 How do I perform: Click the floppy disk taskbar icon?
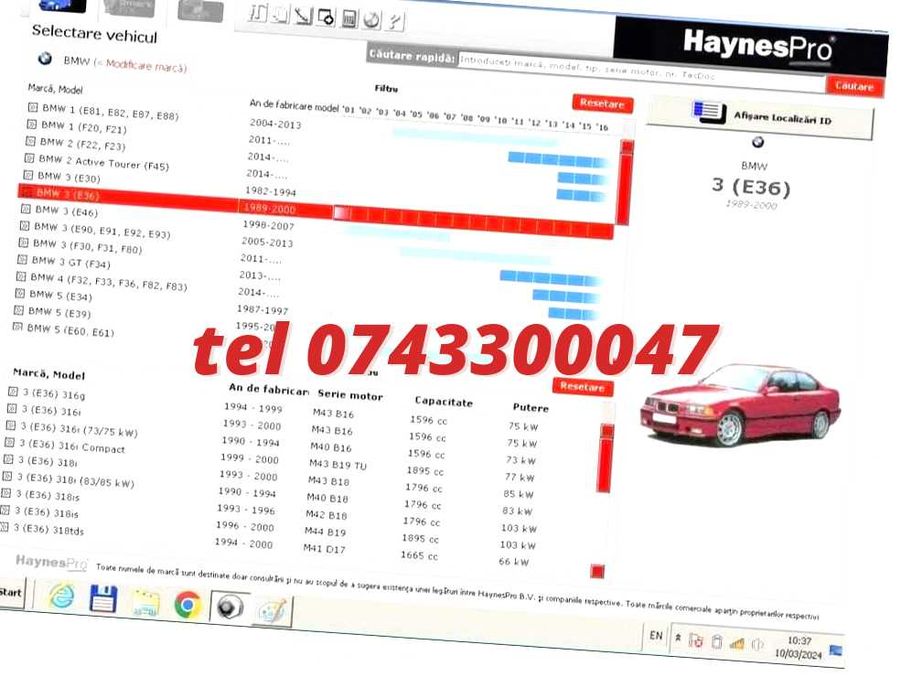click(x=104, y=599)
